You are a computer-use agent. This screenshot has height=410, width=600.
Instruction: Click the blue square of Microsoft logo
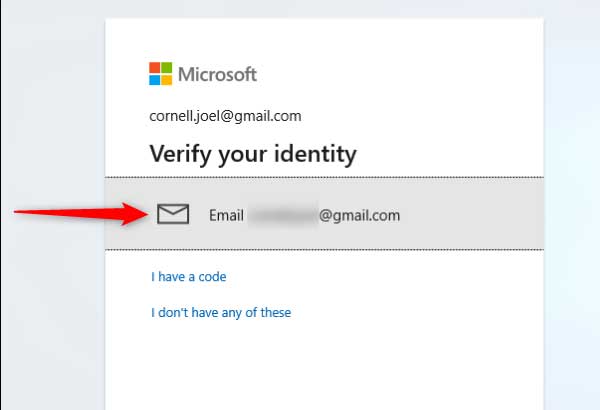click(x=155, y=80)
